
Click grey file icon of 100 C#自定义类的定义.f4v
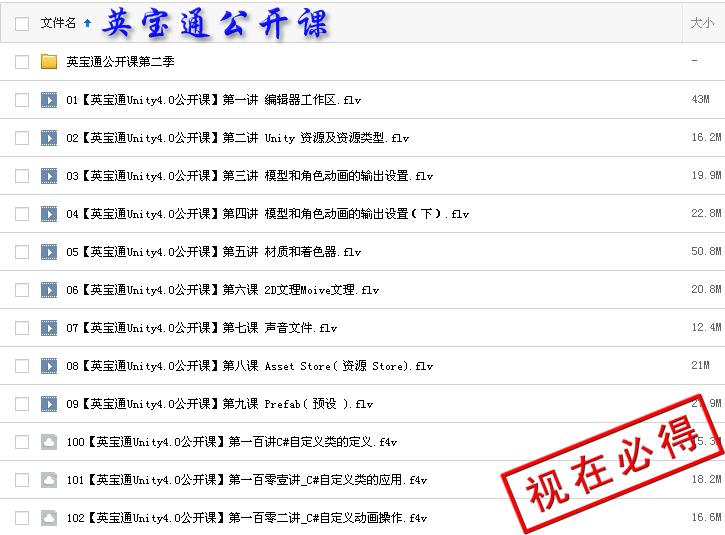coord(49,442)
